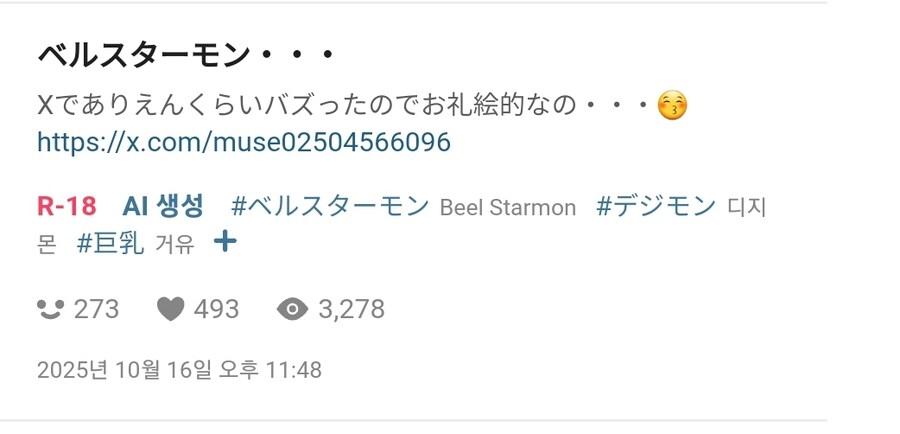Image resolution: width=900 pixels, height=434 pixels.
Task: Open the #巨乳 hashtag
Action: pyautogui.click(x=111, y=242)
